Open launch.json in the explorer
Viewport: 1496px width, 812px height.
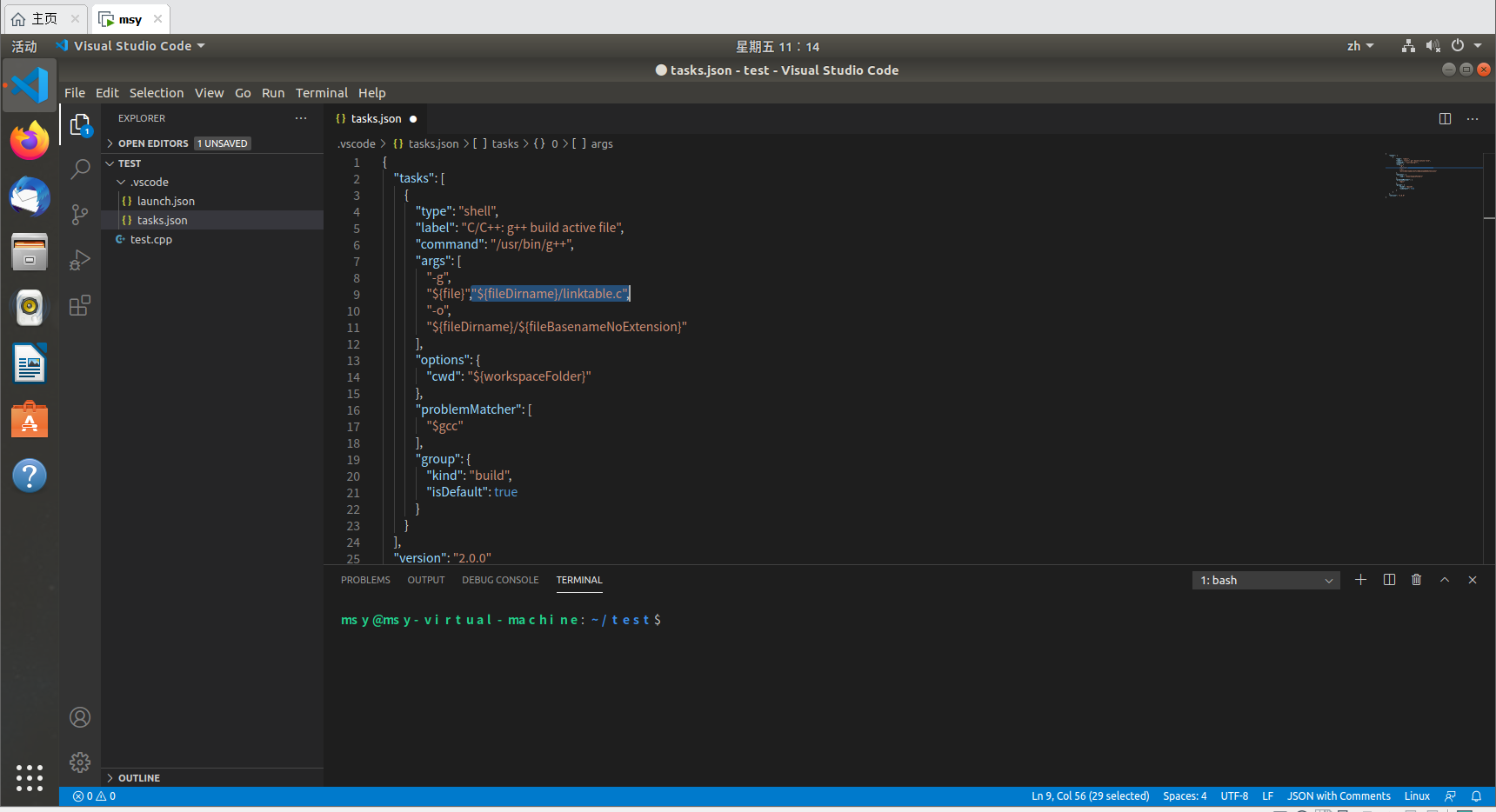(x=212, y=201)
